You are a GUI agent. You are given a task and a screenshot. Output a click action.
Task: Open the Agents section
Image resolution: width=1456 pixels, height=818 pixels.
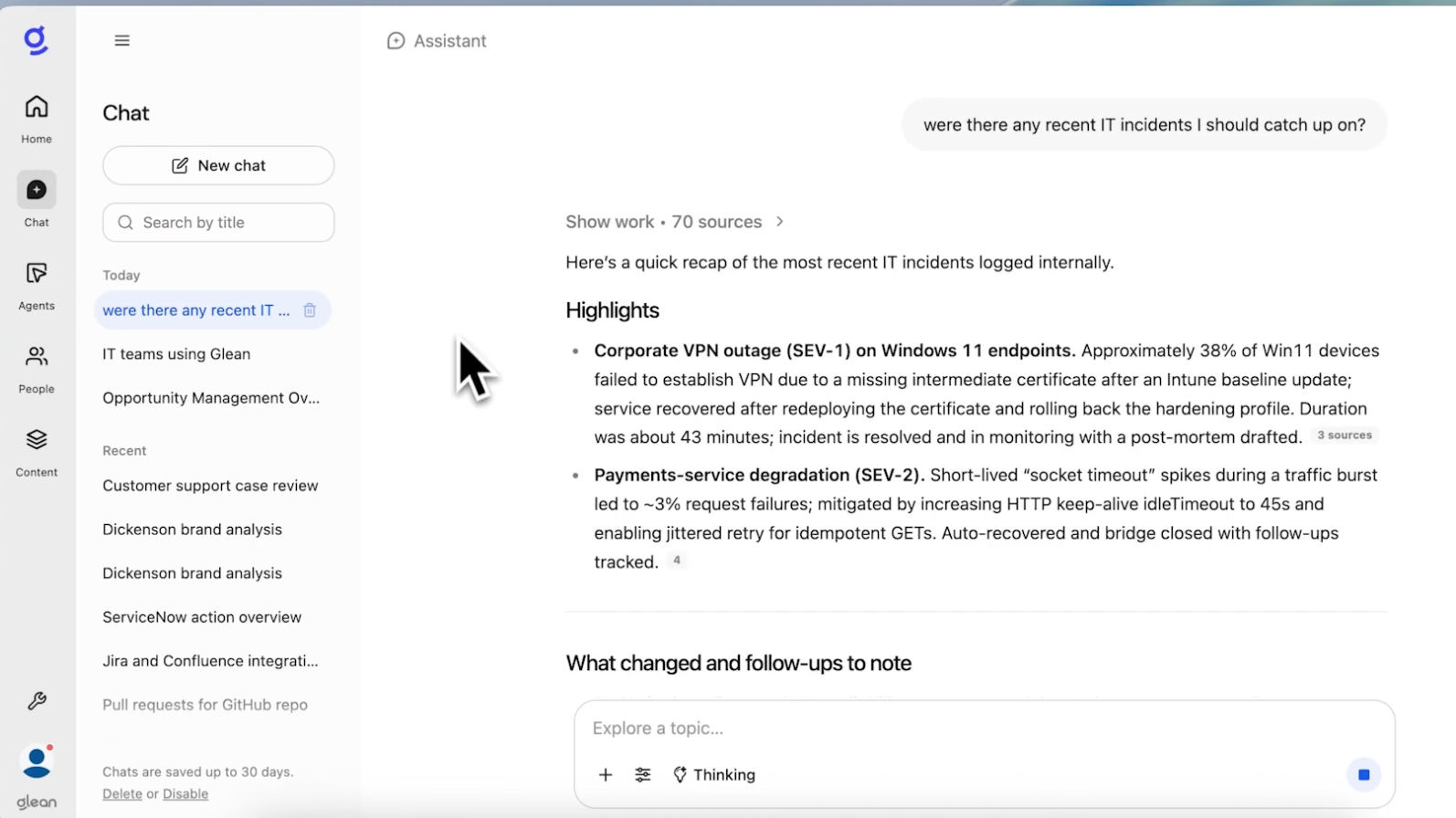point(37,286)
